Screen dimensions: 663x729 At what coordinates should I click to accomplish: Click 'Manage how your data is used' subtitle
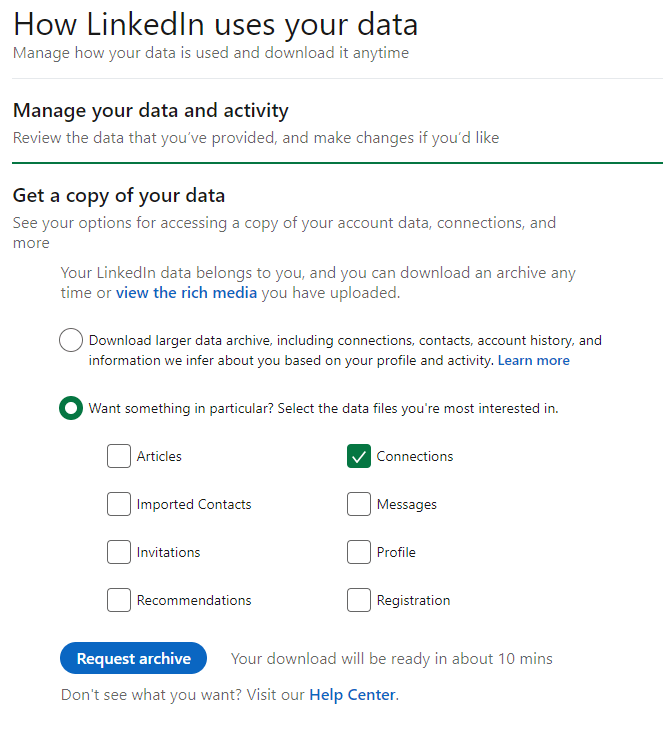pos(211,53)
